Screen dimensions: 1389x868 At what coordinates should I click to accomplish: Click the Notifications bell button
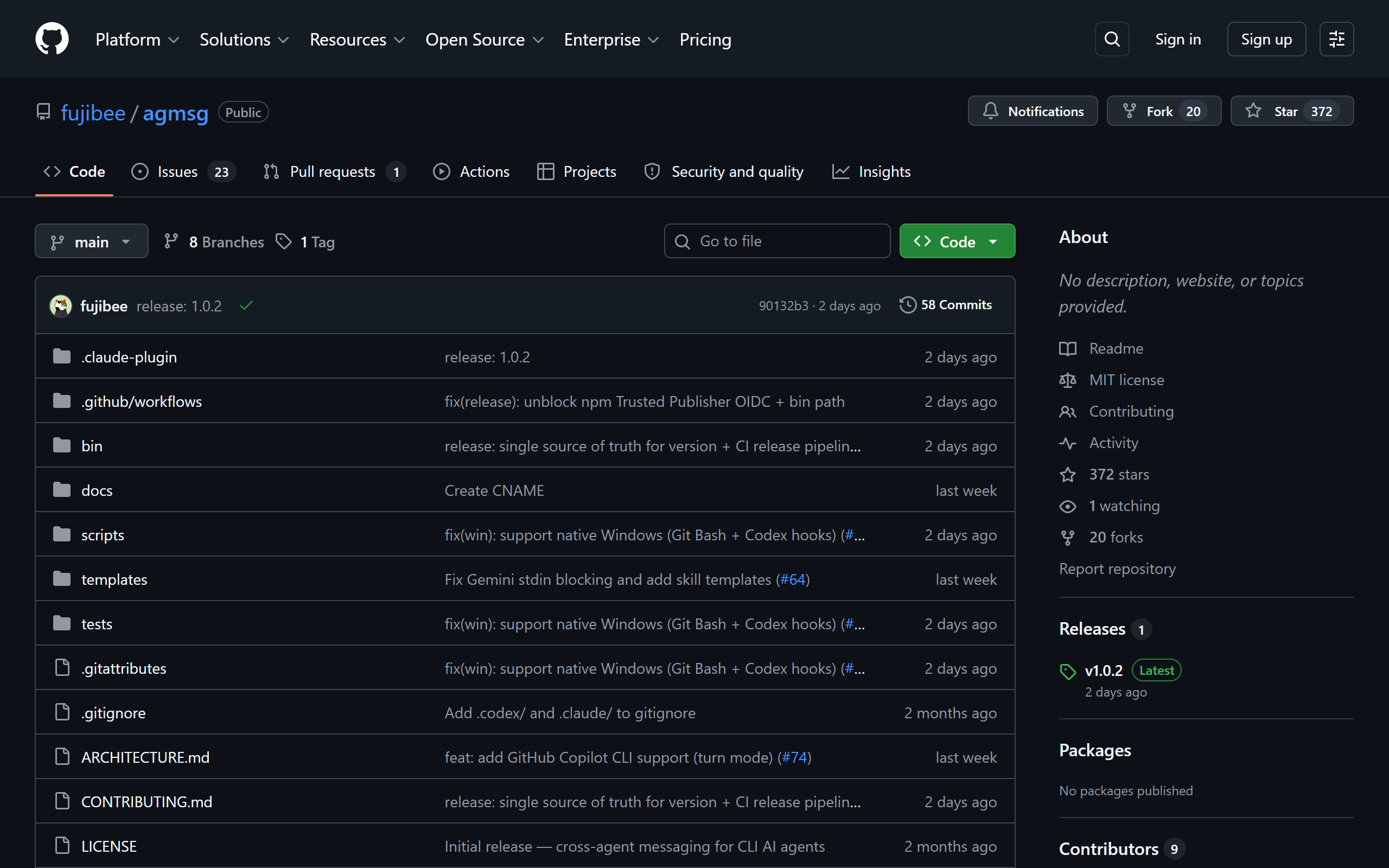(1033, 111)
